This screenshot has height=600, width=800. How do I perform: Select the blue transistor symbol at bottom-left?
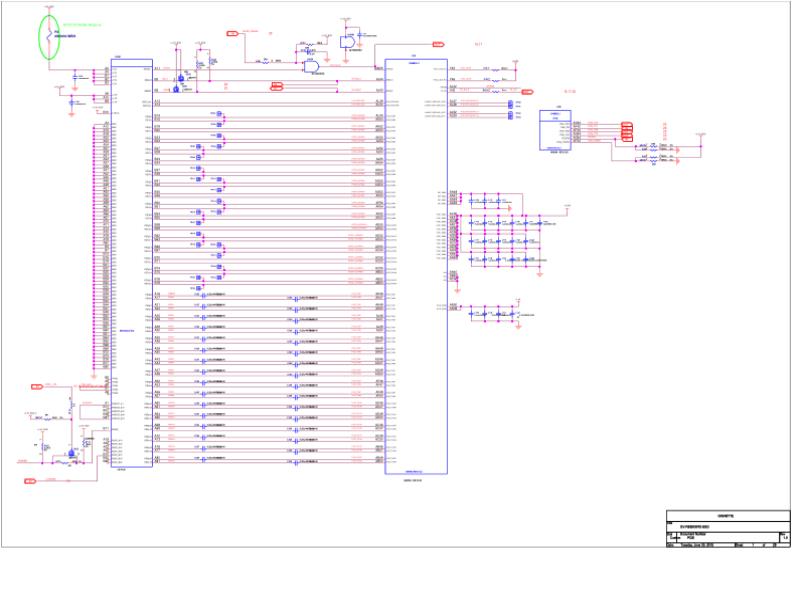[x=71, y=454]
